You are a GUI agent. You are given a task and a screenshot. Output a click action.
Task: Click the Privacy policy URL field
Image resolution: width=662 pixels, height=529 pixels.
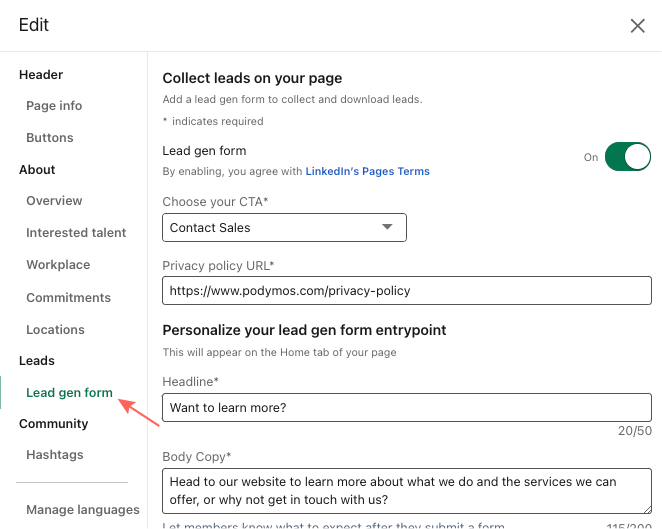pos(406,291)
